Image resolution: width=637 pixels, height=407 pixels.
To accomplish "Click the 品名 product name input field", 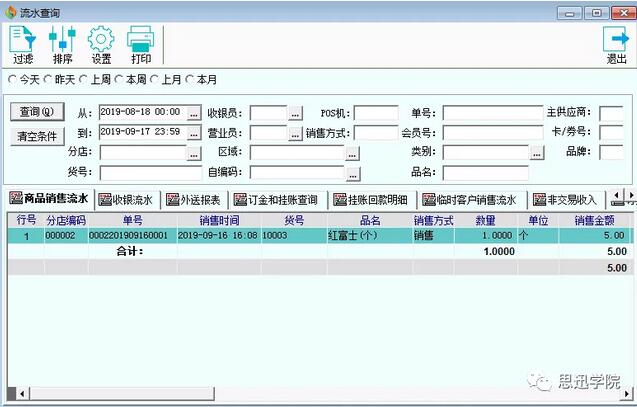I will (x=485, y=173).
